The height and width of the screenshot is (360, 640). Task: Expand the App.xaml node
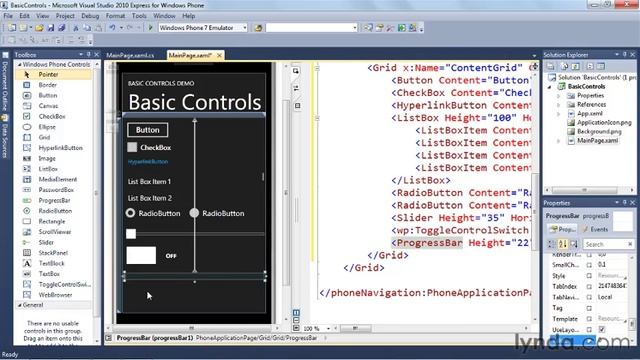click(x=559, y=113)
